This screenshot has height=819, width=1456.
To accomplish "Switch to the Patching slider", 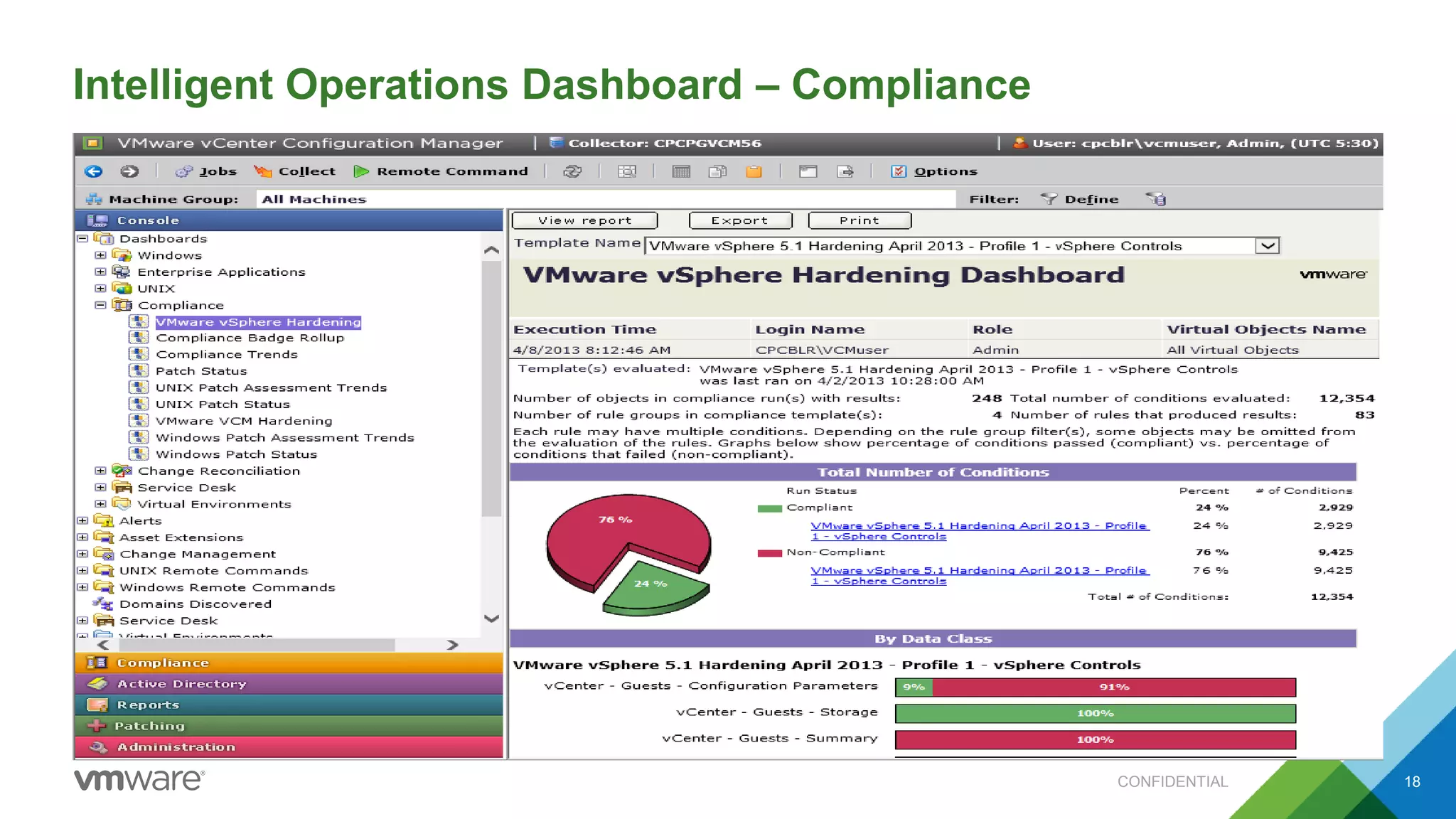I will click(289, 726).
